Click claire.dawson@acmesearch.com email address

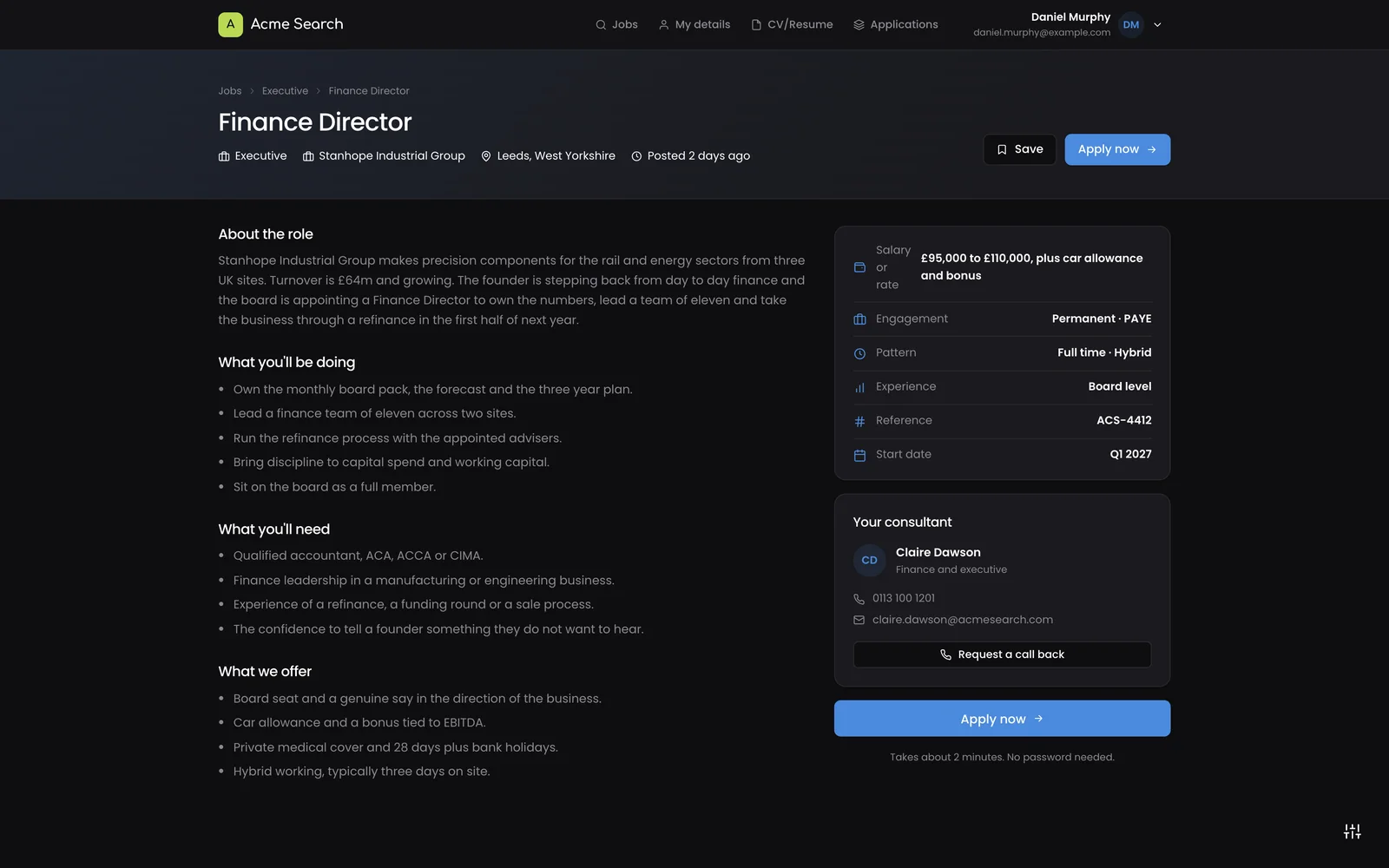[963, 620]
